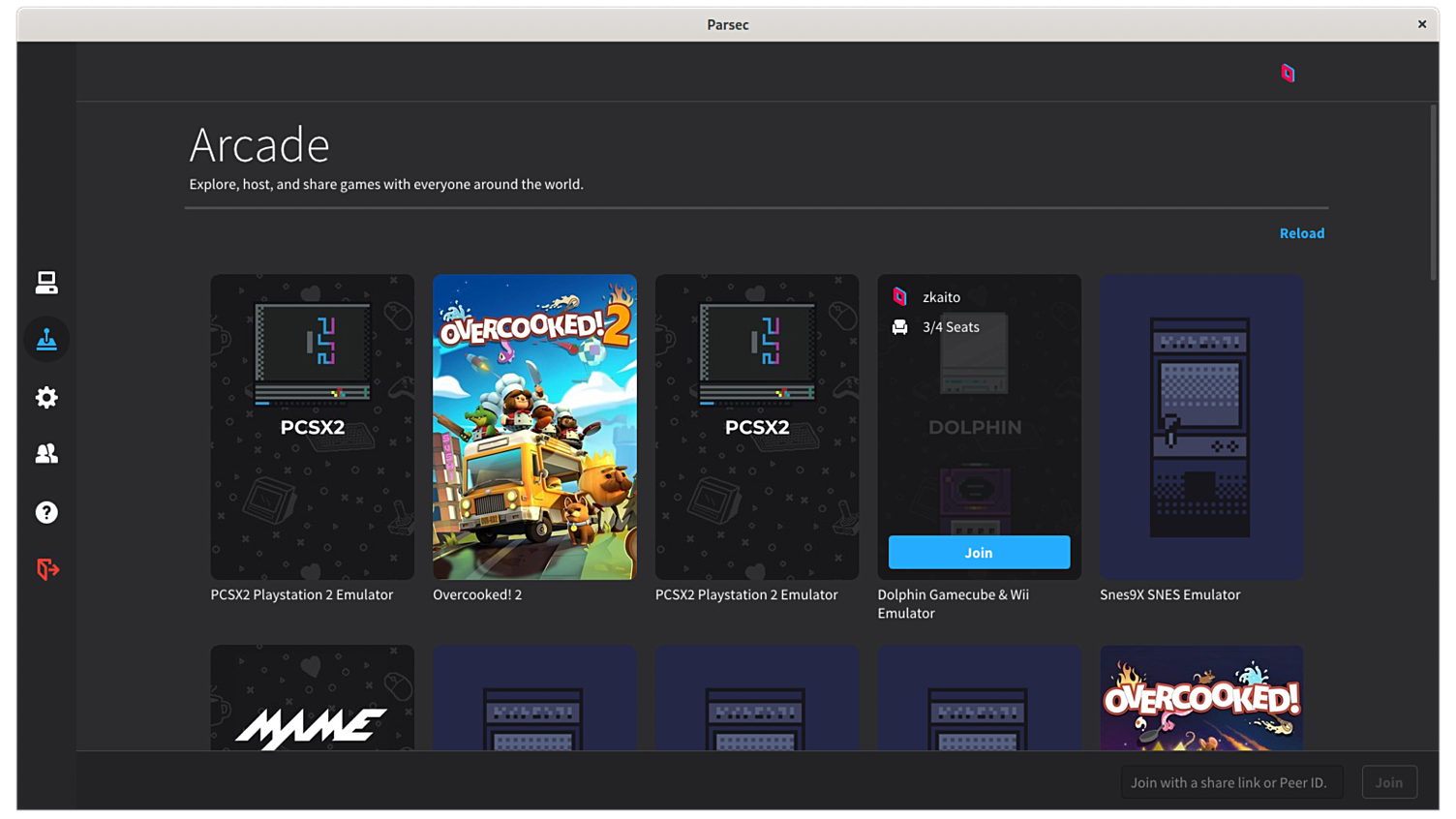1456x819 pixels.
Task: Select the Arcade joystick sidebar icon
Action: [x=46, y=340]
